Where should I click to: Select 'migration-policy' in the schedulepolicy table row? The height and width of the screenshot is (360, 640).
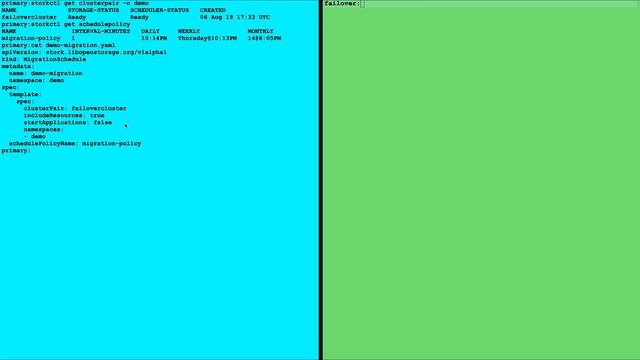(x=31, y=38)
